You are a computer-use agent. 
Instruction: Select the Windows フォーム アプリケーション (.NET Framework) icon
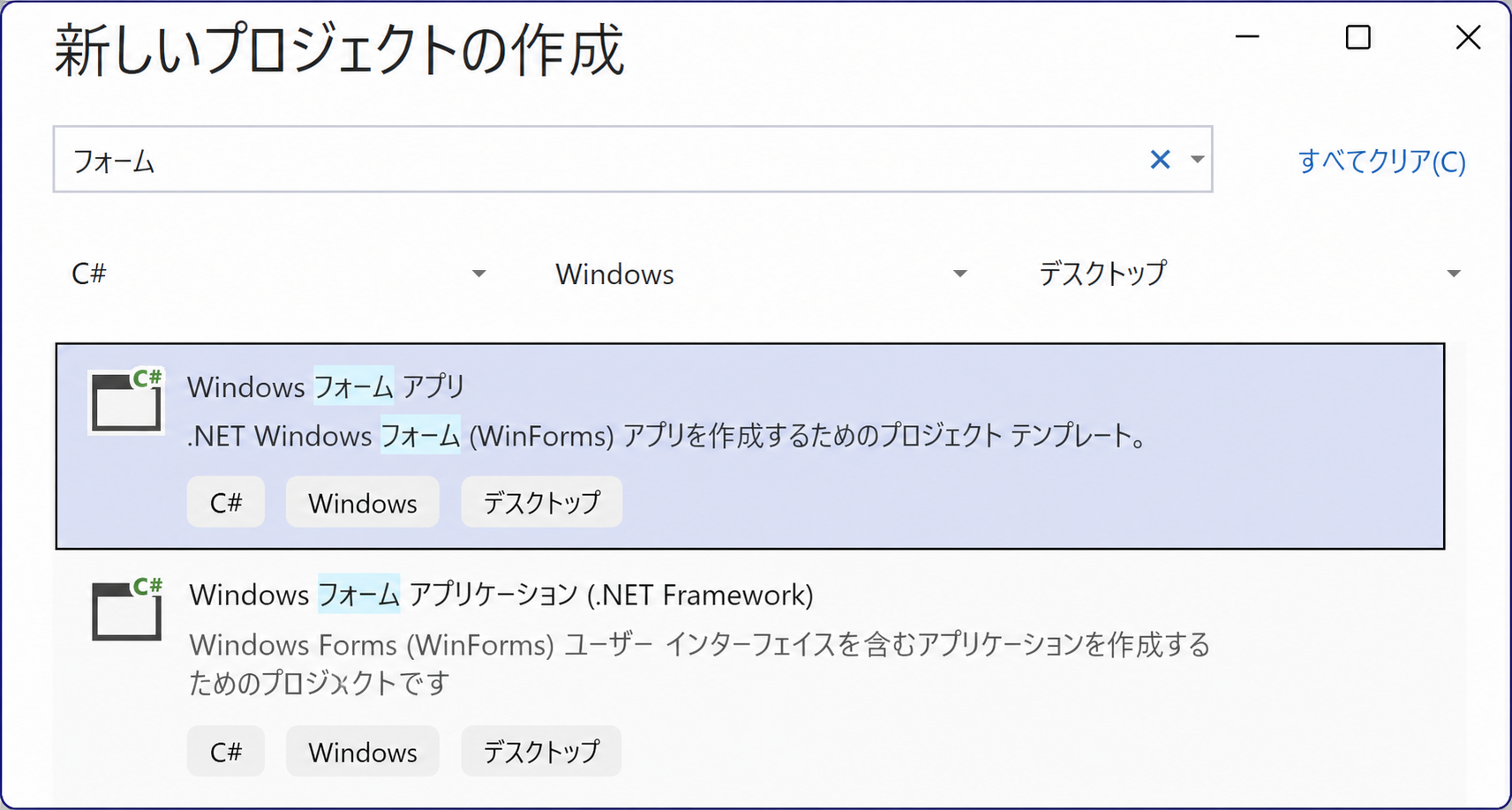click(127, 609)
